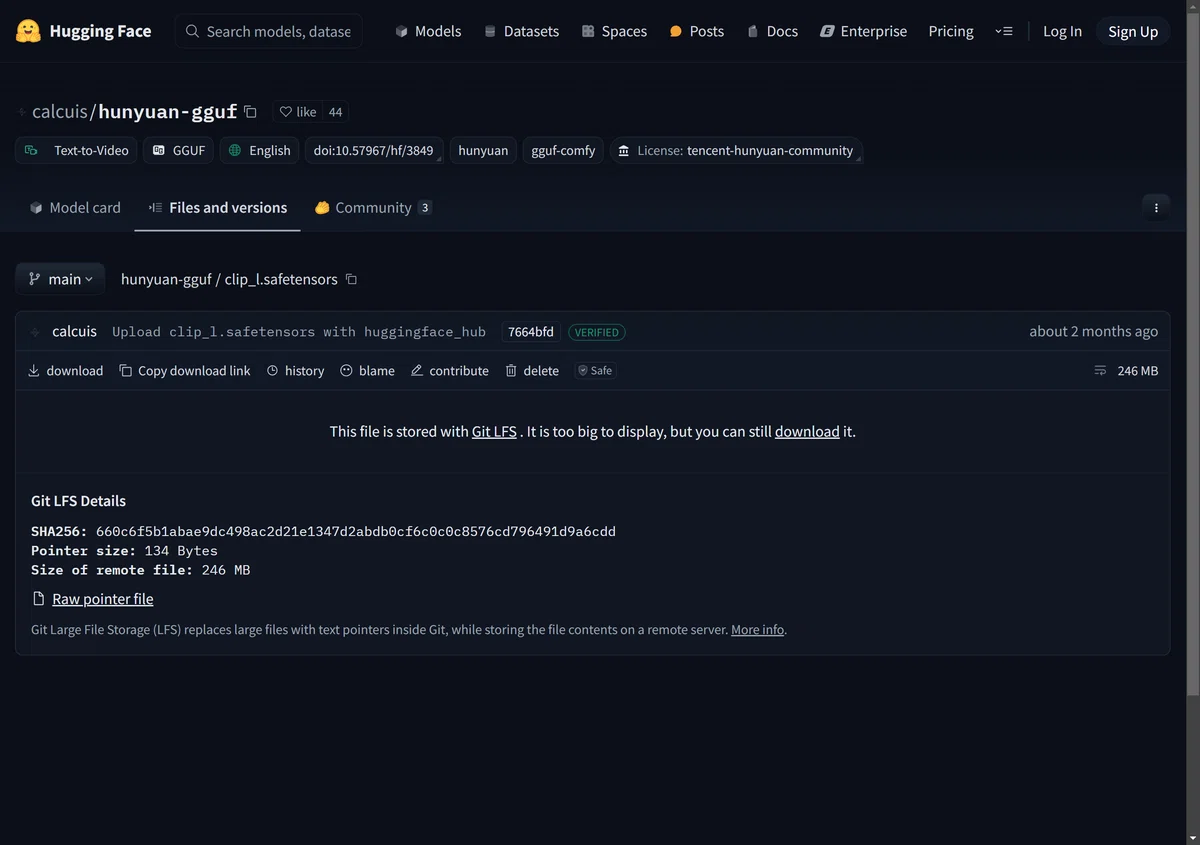
Task: Open the Datasets page
Action: (x=521, y=31)
